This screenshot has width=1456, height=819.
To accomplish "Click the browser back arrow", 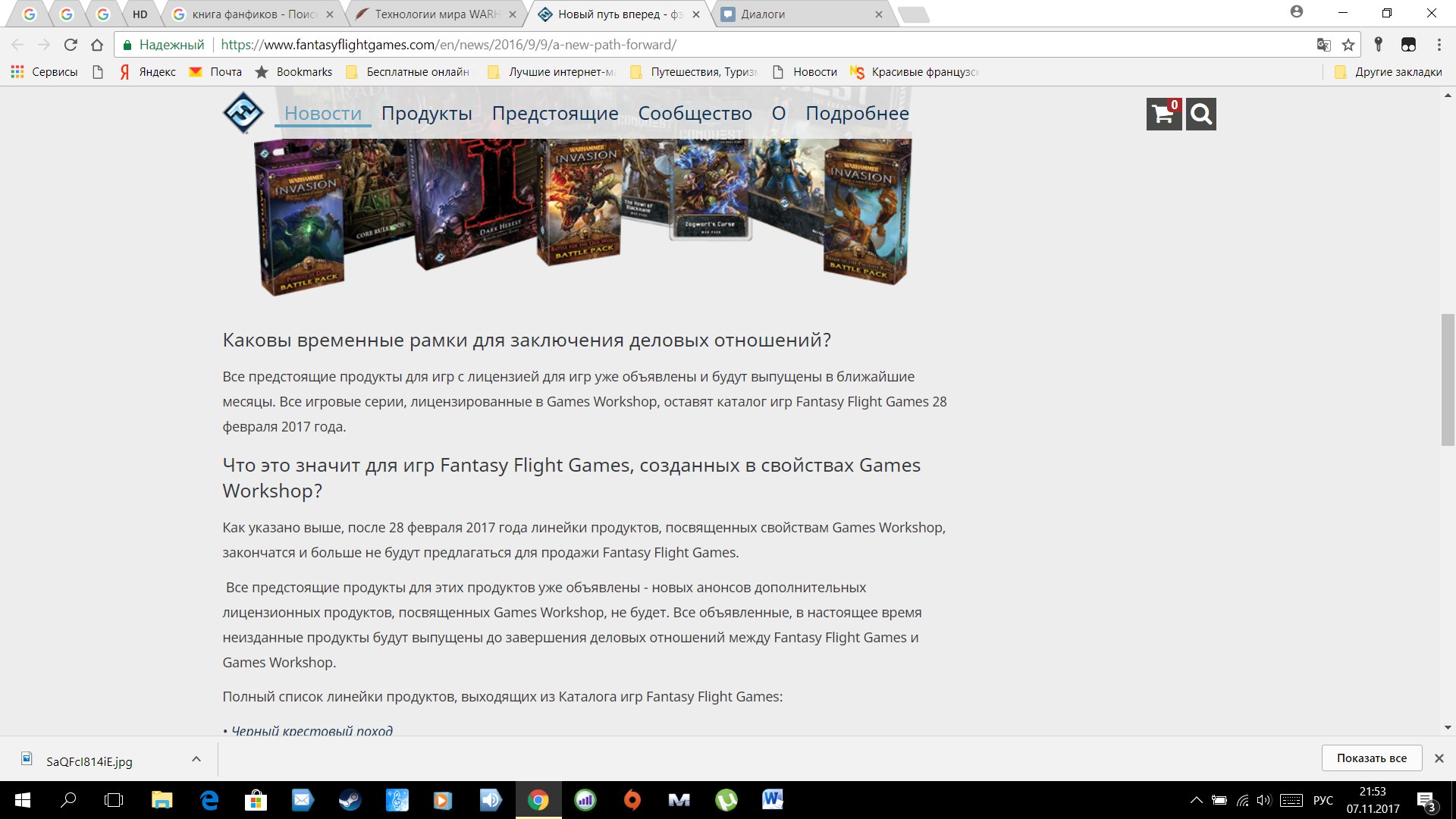I will click(x=17, y=45).
